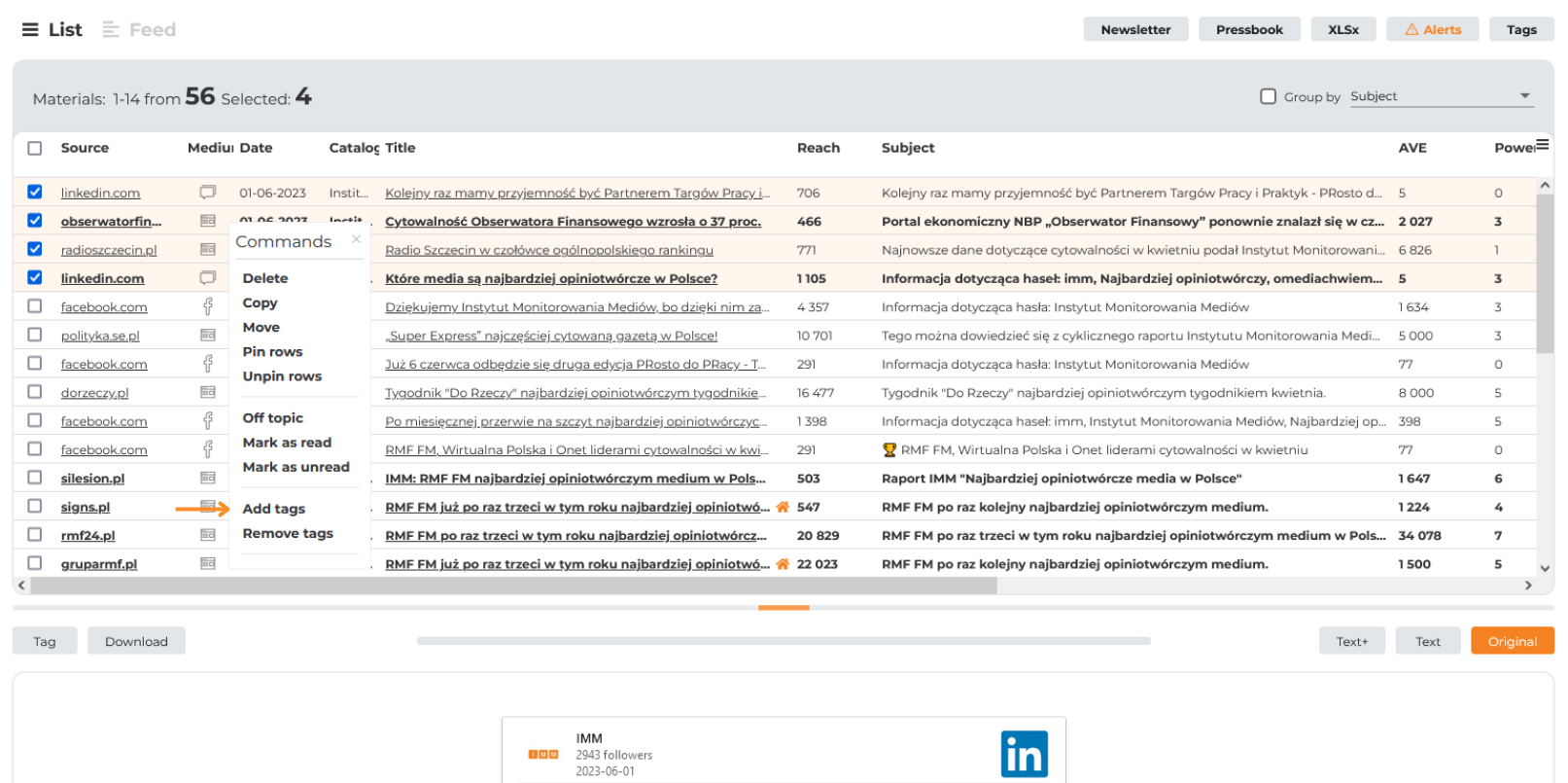This screenshot has width=1568, height=783.
Task: Click medium icon of rmf24.pl row
Action: point(208,535)
